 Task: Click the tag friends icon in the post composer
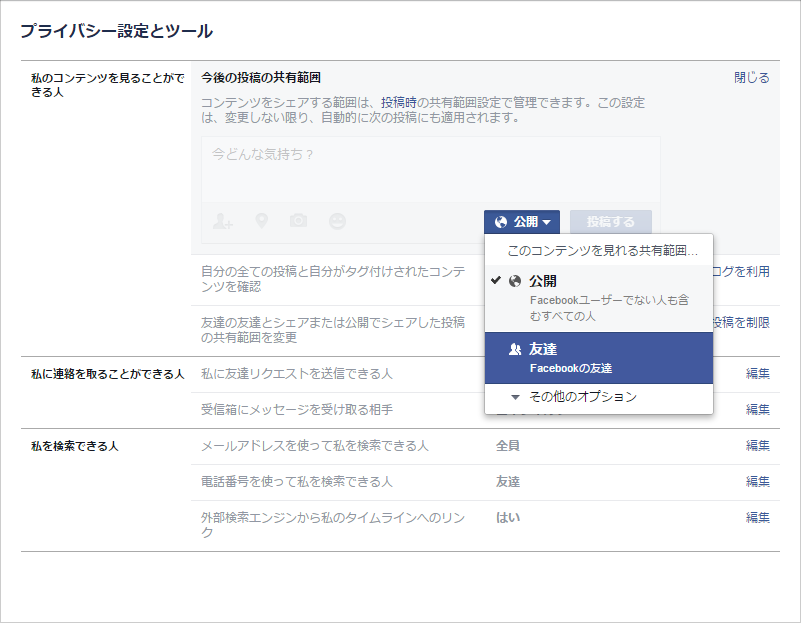pyautogui.click(x=221, y=222)
